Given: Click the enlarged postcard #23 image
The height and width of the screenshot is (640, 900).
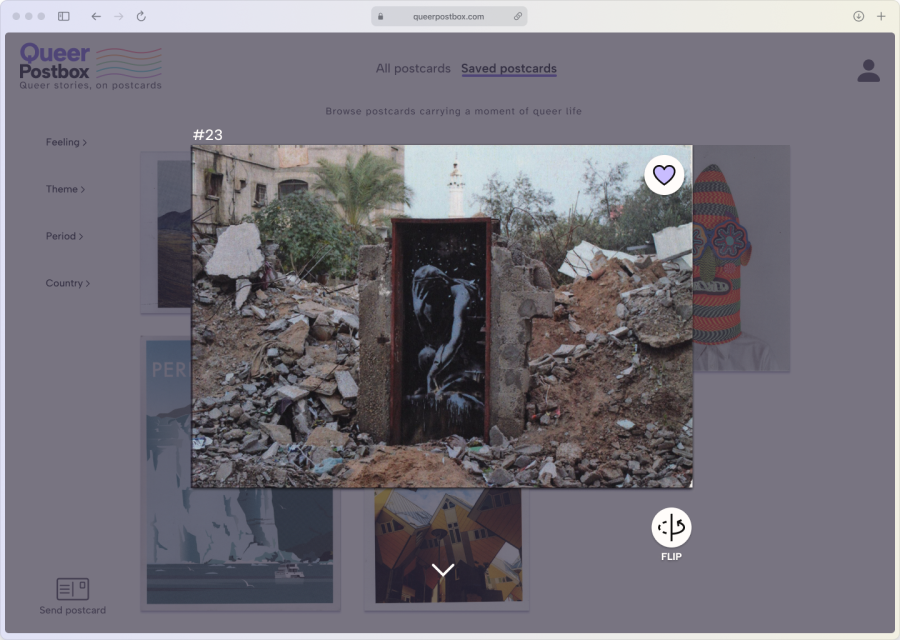Looking at the screenshot, I should pyautogui.click(x=442, y=316).
